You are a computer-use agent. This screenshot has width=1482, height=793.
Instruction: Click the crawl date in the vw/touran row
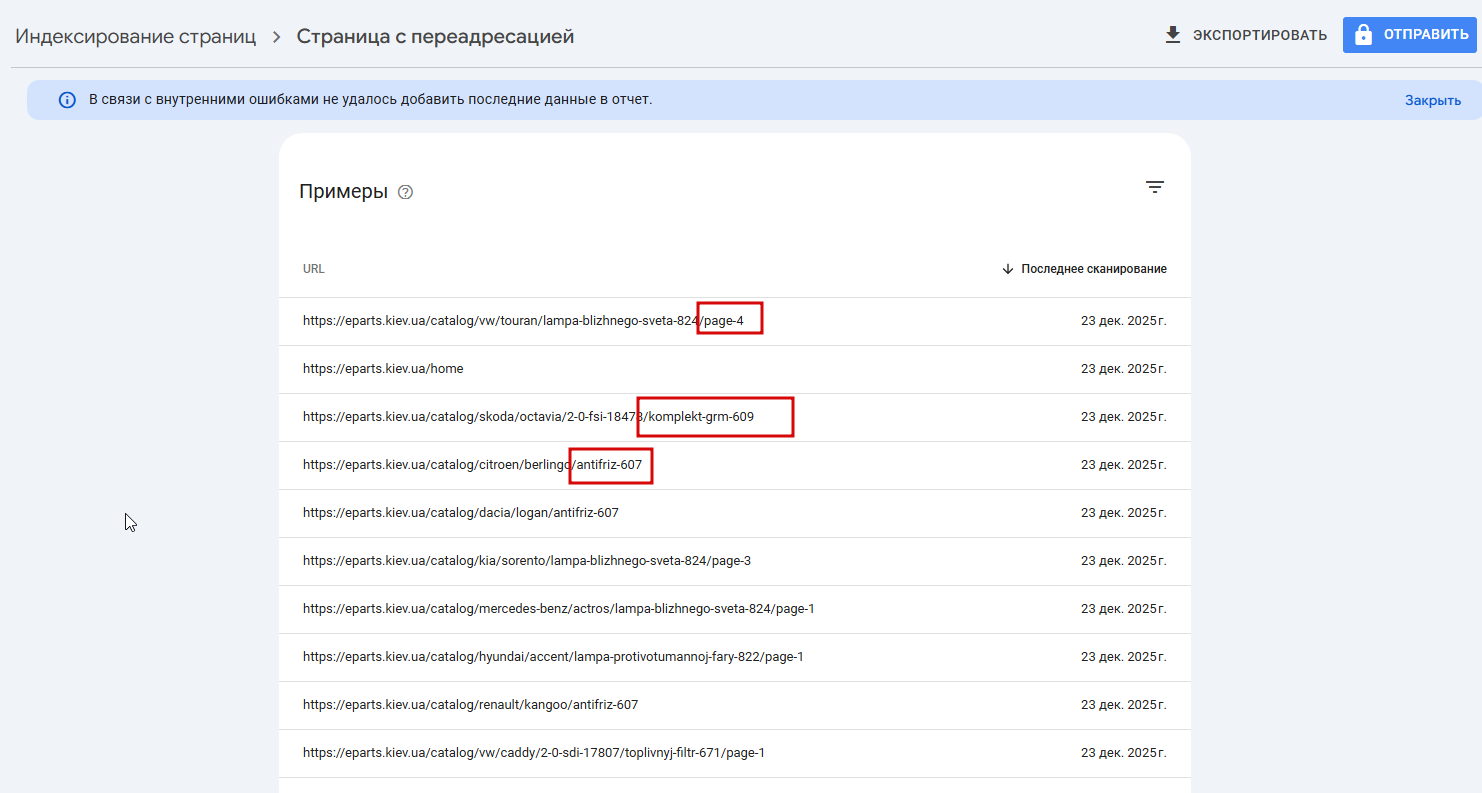click(x=1123, y=321)
